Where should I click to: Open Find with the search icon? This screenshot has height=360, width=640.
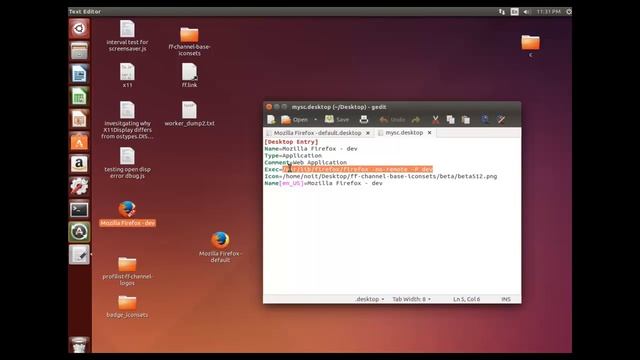[485, 120]
